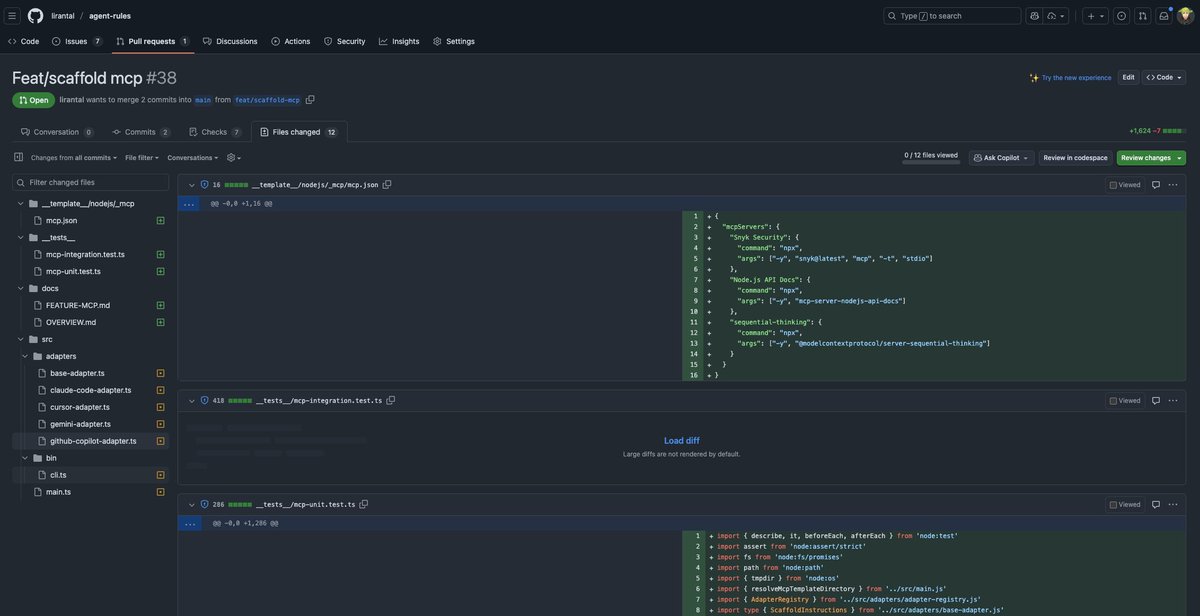Click the shield icon beside mcp-integration.test.ts header
The image size is (1200, 616).
click(x=204, y=400)
